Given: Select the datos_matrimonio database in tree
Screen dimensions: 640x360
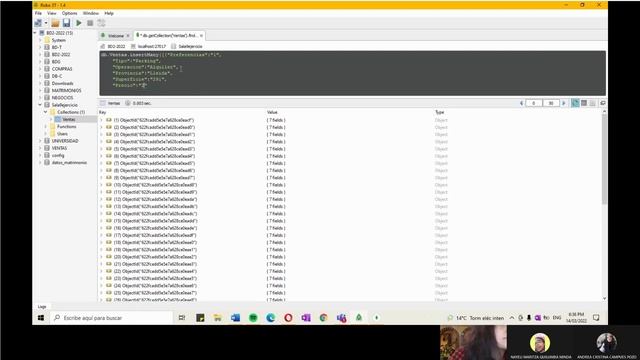Looking at the screenshot, I should pyautogui.click(x=69, y=162).
